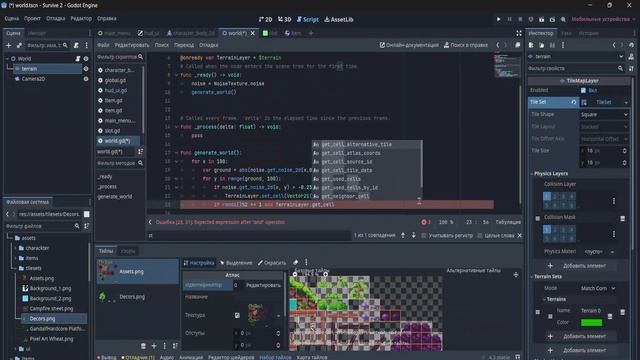Open the Project menu
The image size is (640, 360).
coord(32,19)
